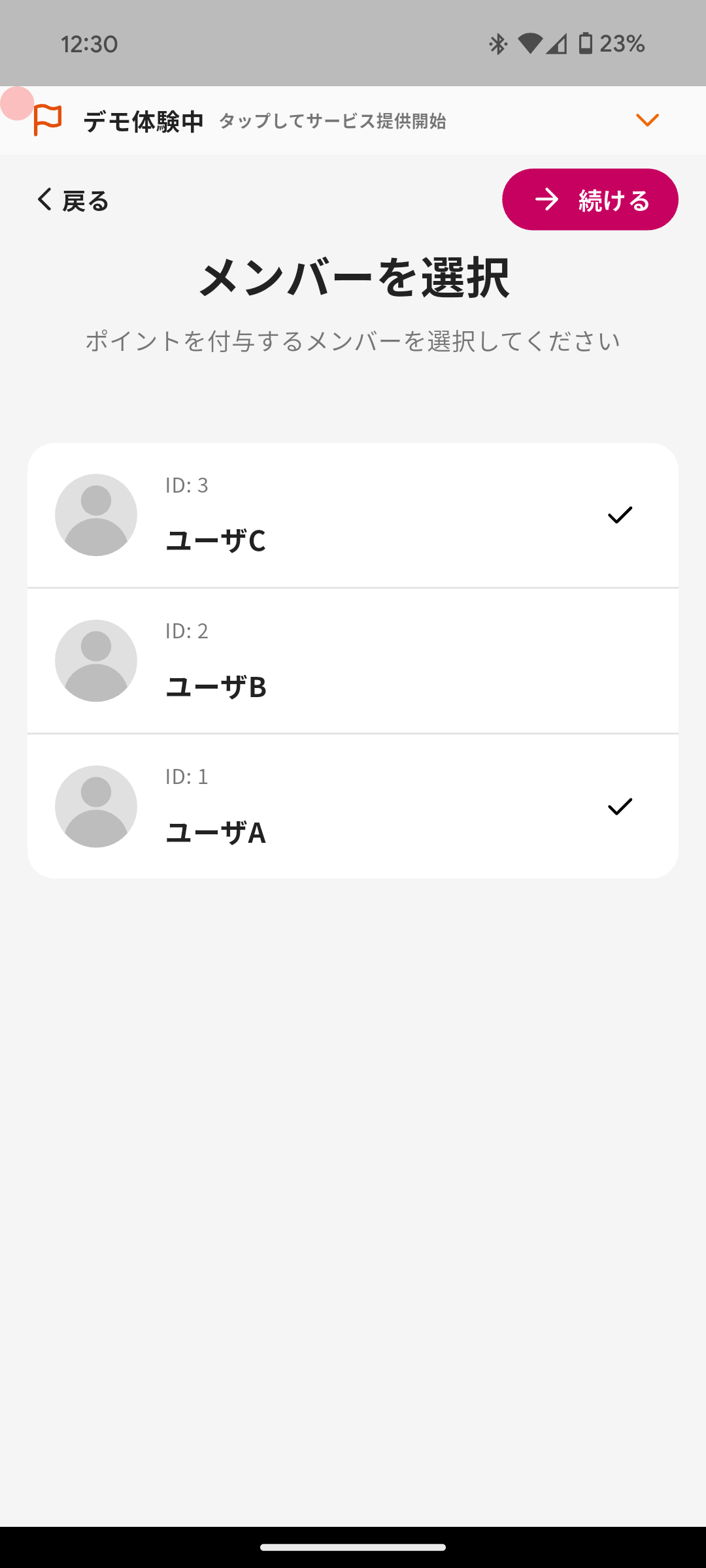Tap the デモ体験中 banner title
The image size is (706, 1568).
point(144,122)
